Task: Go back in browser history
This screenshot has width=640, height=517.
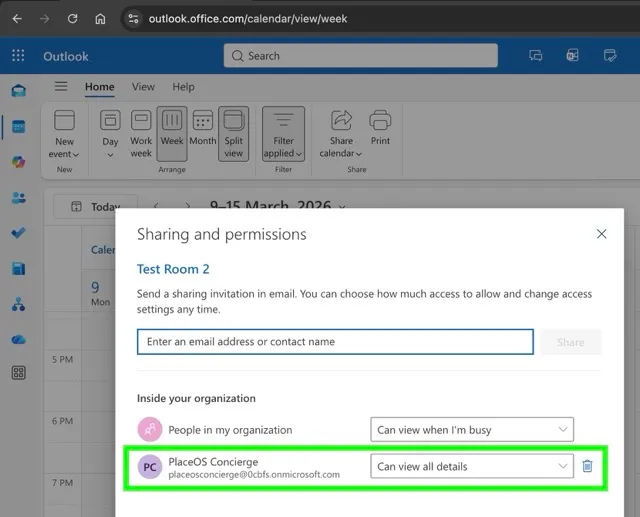Action: pyautogui.click(x=17, y=19)
